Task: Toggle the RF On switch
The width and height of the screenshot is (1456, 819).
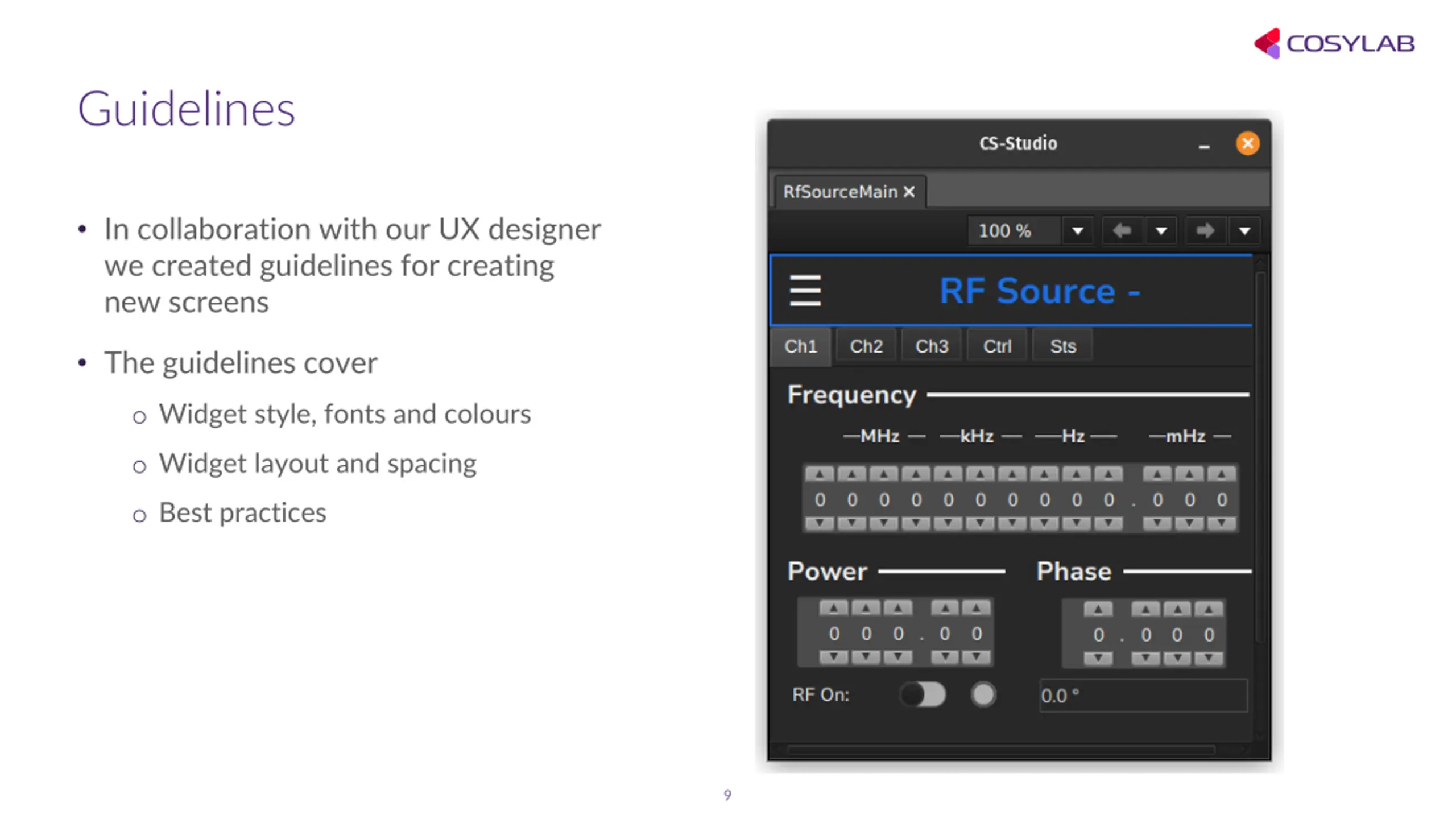Action: tap(922, 694)
